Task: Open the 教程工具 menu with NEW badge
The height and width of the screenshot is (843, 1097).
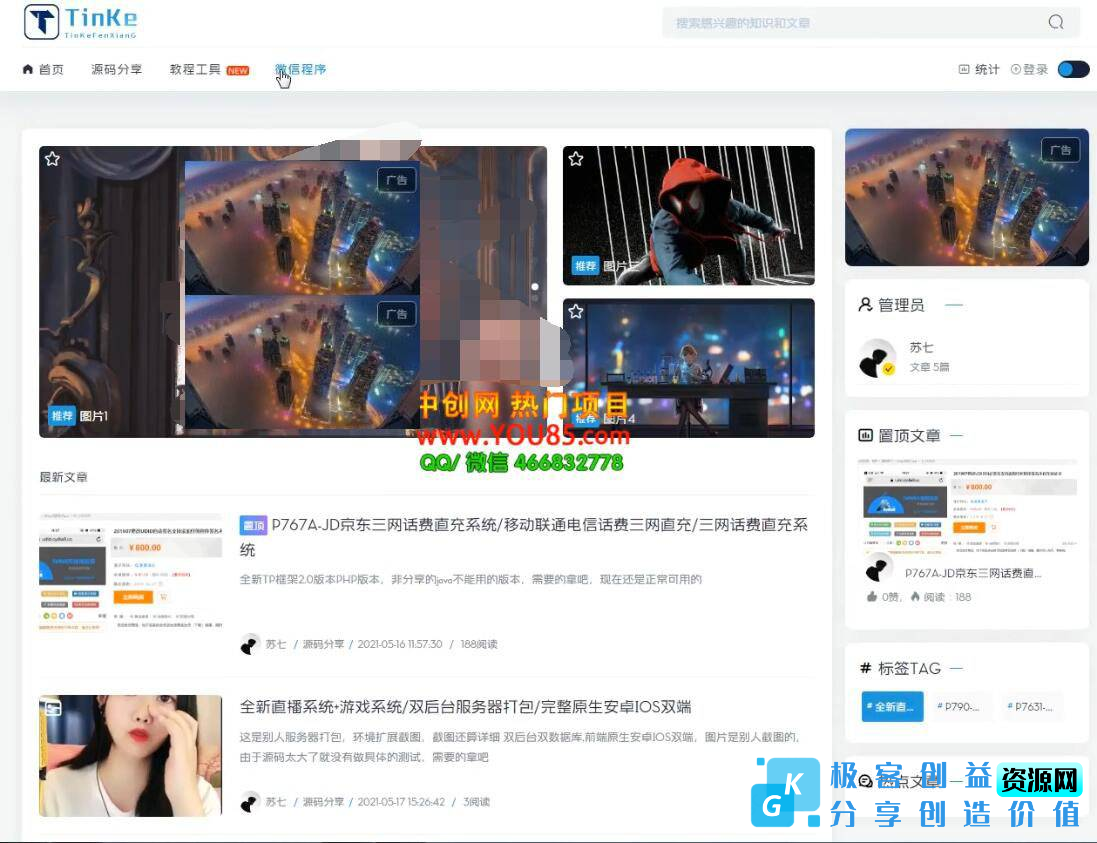Action: (196, 69)
